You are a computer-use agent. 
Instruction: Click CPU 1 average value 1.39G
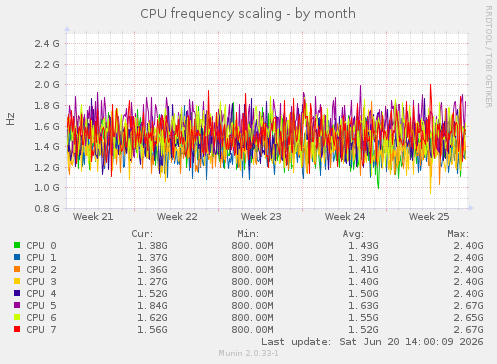click(363, 258)
